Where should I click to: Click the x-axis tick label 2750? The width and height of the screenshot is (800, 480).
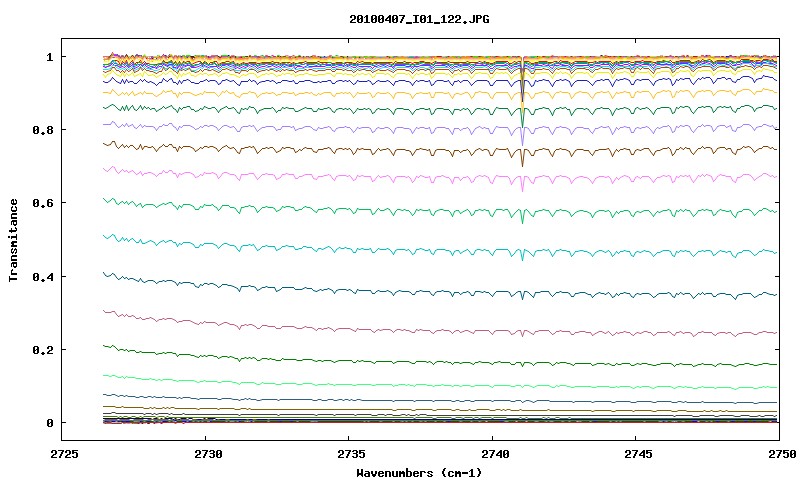click(x=781, y=454)
